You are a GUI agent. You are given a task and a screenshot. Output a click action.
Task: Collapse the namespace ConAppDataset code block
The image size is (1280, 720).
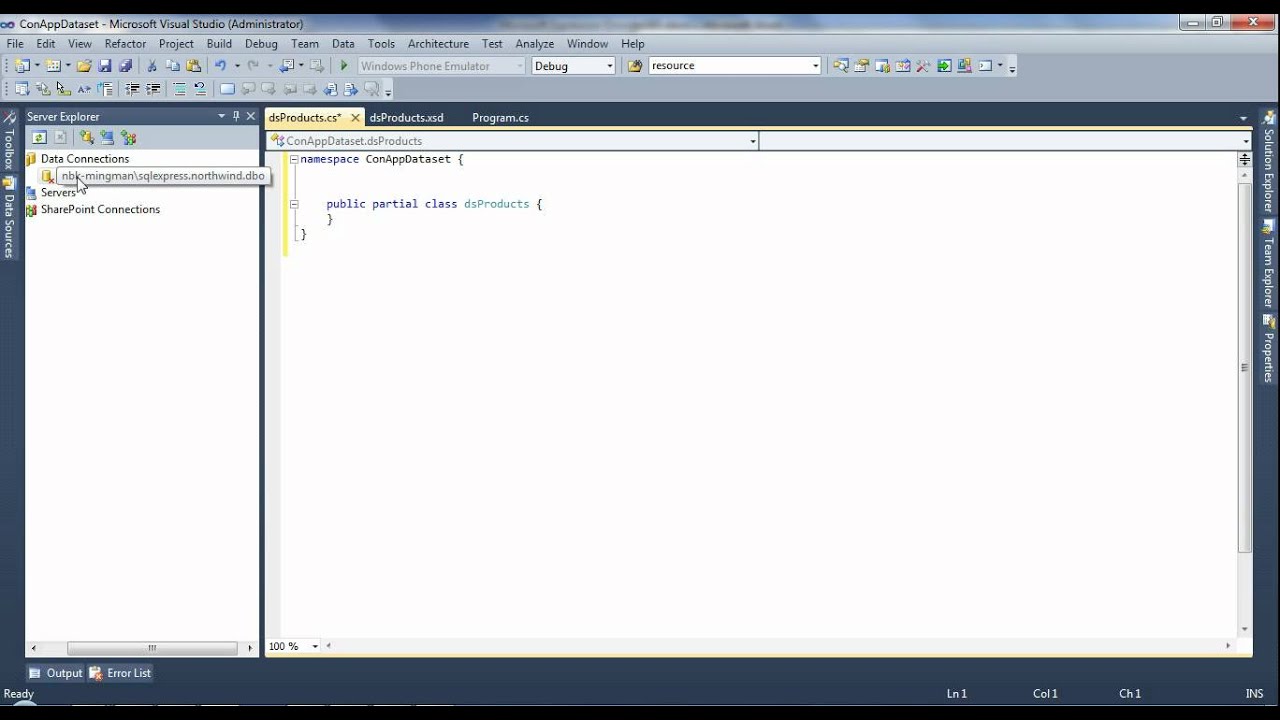pos(293,159)
